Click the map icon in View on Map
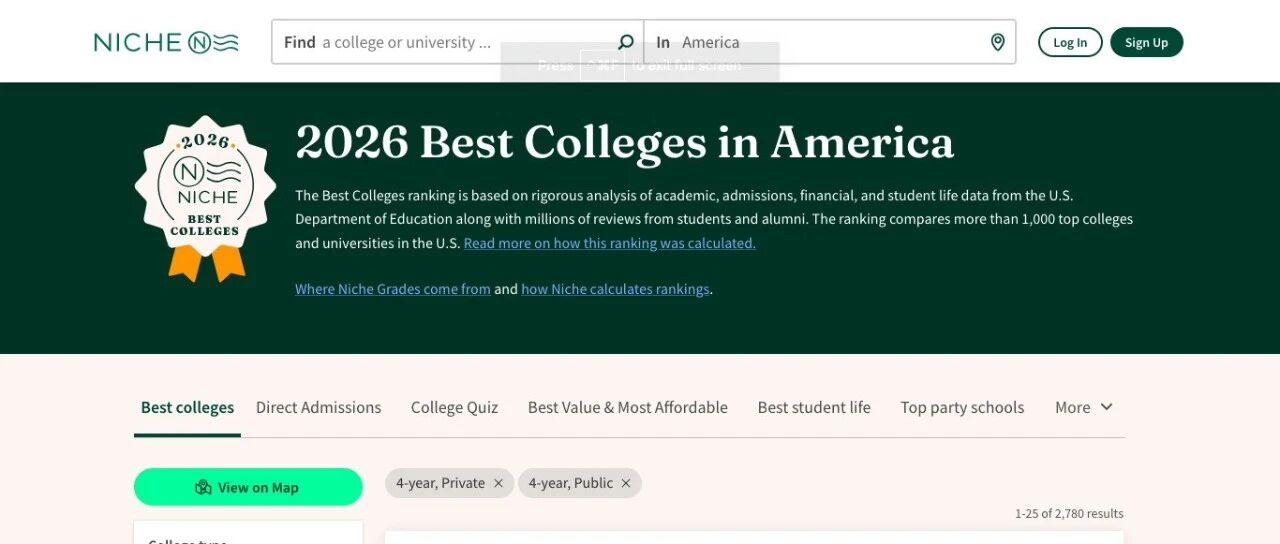Viewport: 1280px width, 544px height. click(x=204, y=487)
